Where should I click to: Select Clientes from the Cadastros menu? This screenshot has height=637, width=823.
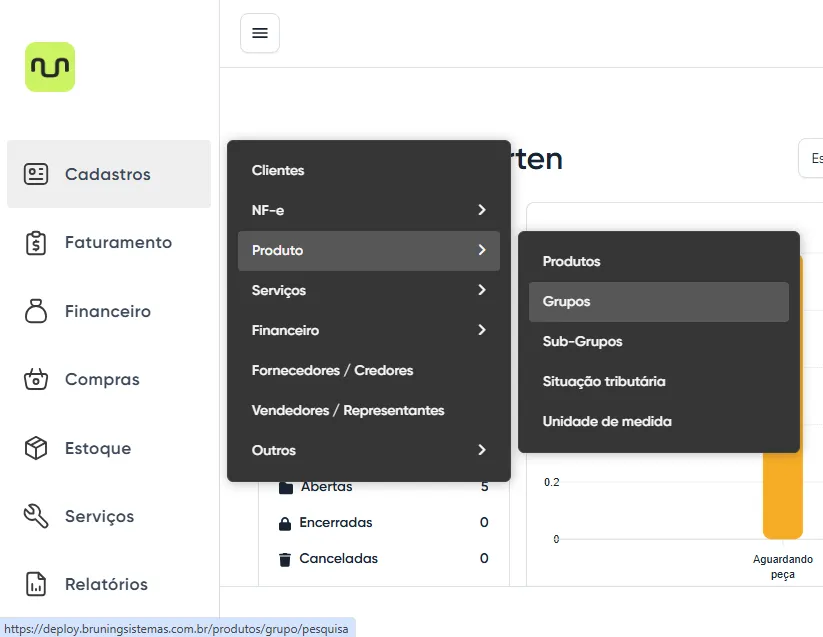pyautogui.click(x=278, y=170)
